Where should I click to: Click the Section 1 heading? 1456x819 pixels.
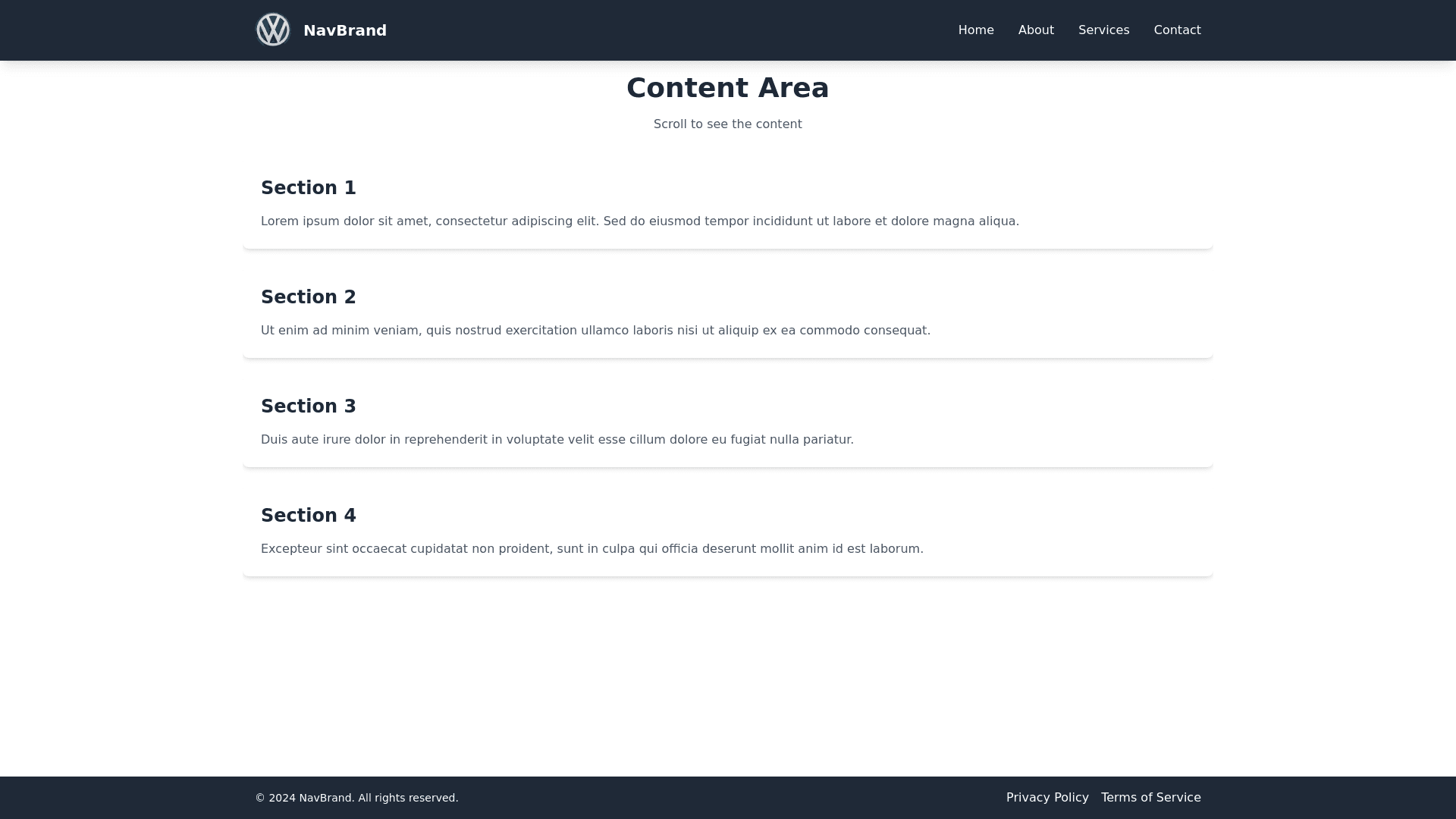[309, 188]
